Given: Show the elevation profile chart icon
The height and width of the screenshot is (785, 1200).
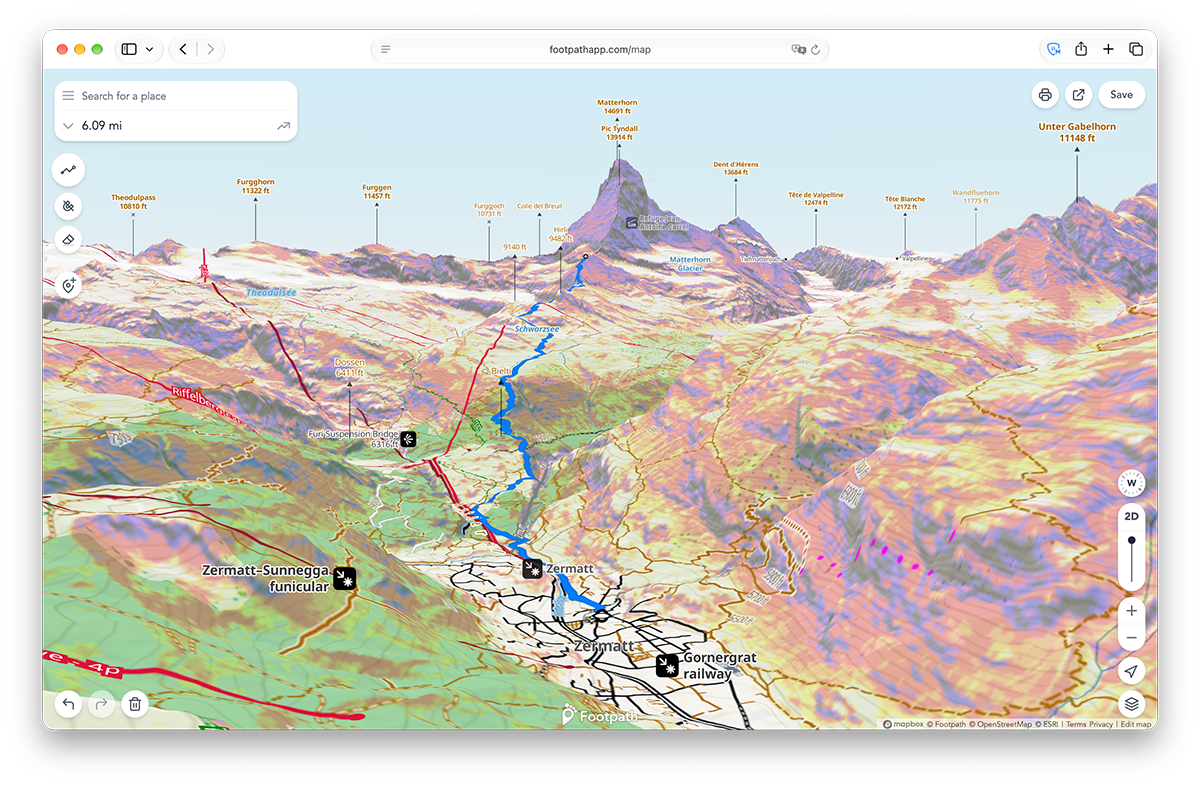Looking at the screenshot, I should (283, 126).
